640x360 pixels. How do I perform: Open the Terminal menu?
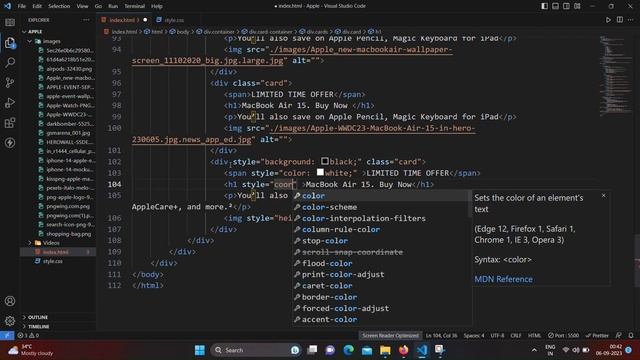tap(134, 6)
